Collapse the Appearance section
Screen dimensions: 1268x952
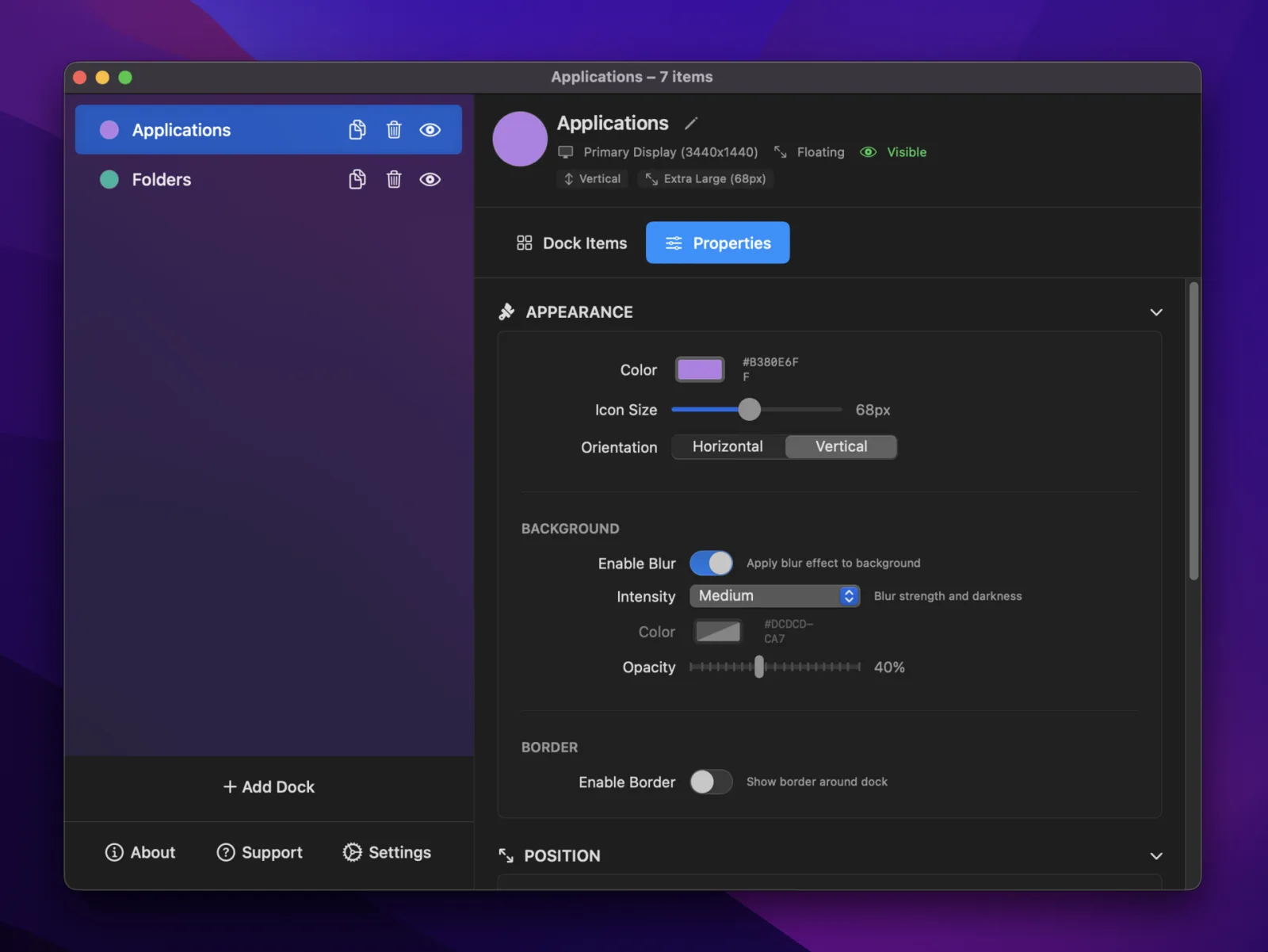pos(1156,312)
